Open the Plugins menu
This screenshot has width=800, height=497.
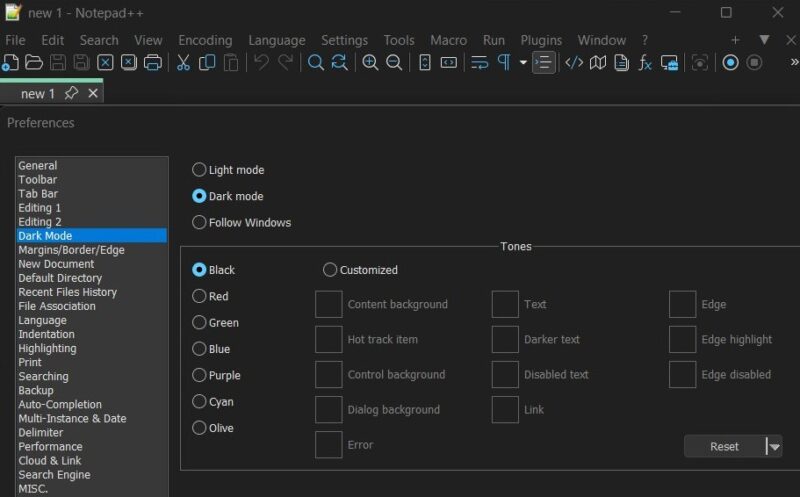[x=541, y=40]
